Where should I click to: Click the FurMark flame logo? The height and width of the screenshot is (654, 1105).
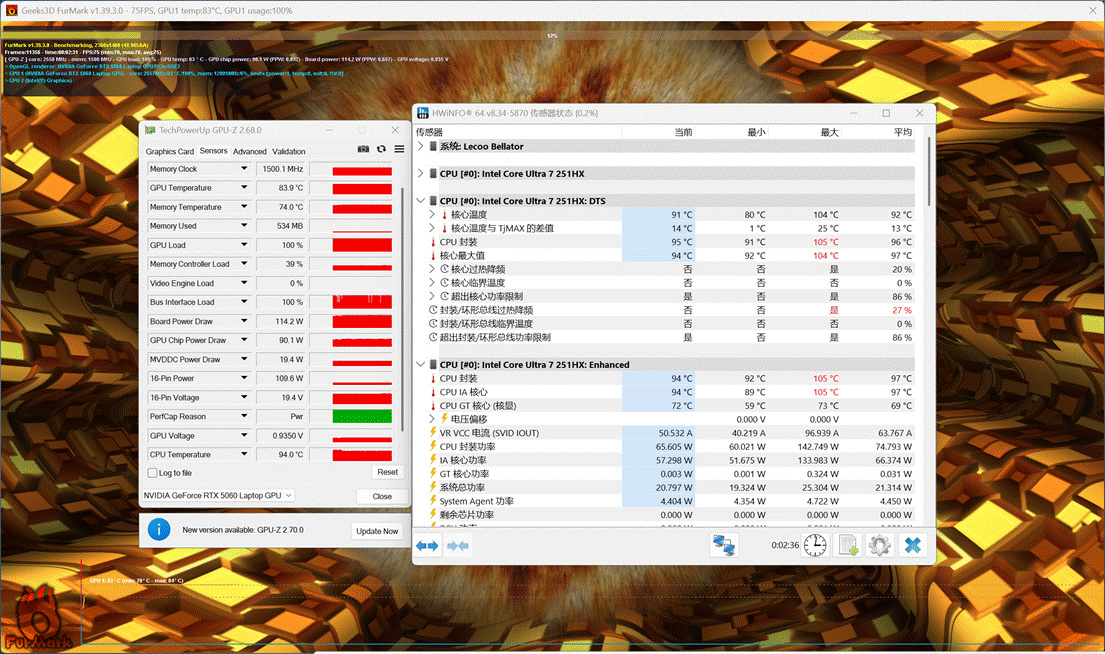(37, 617)
